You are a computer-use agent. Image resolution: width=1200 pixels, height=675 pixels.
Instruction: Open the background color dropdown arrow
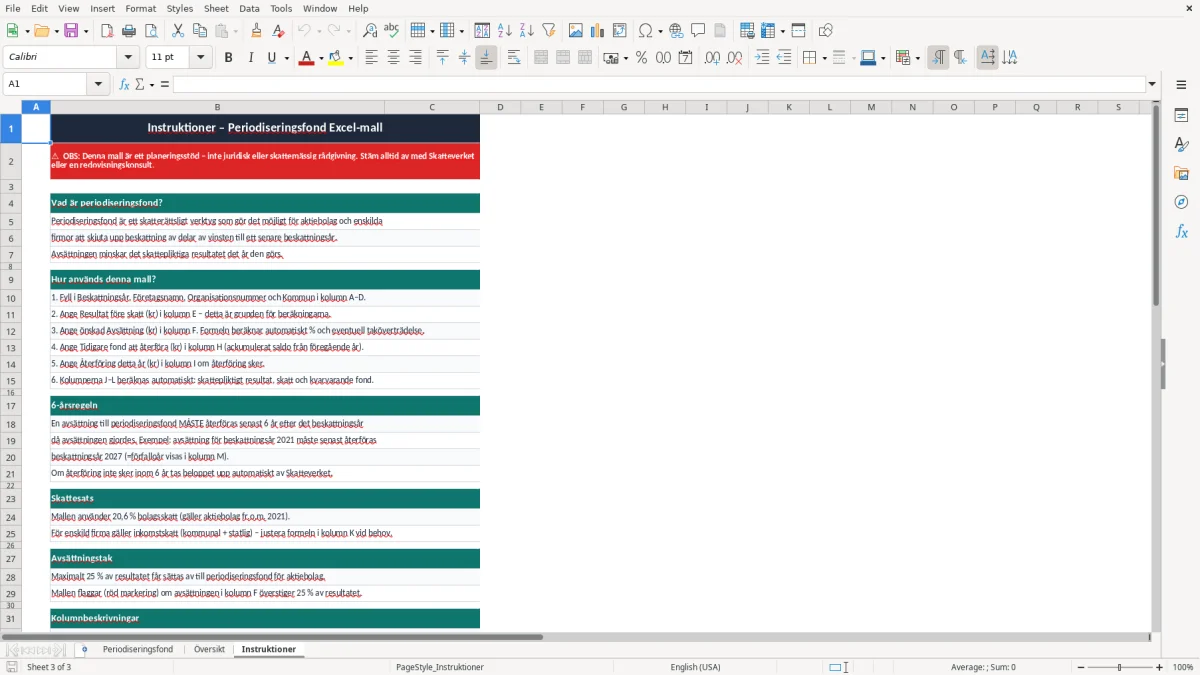coord(350,58)
